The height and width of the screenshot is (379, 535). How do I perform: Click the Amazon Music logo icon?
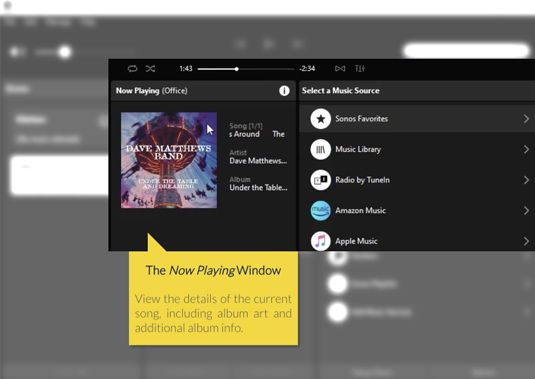pyautogui.click(x=320, y=210)
